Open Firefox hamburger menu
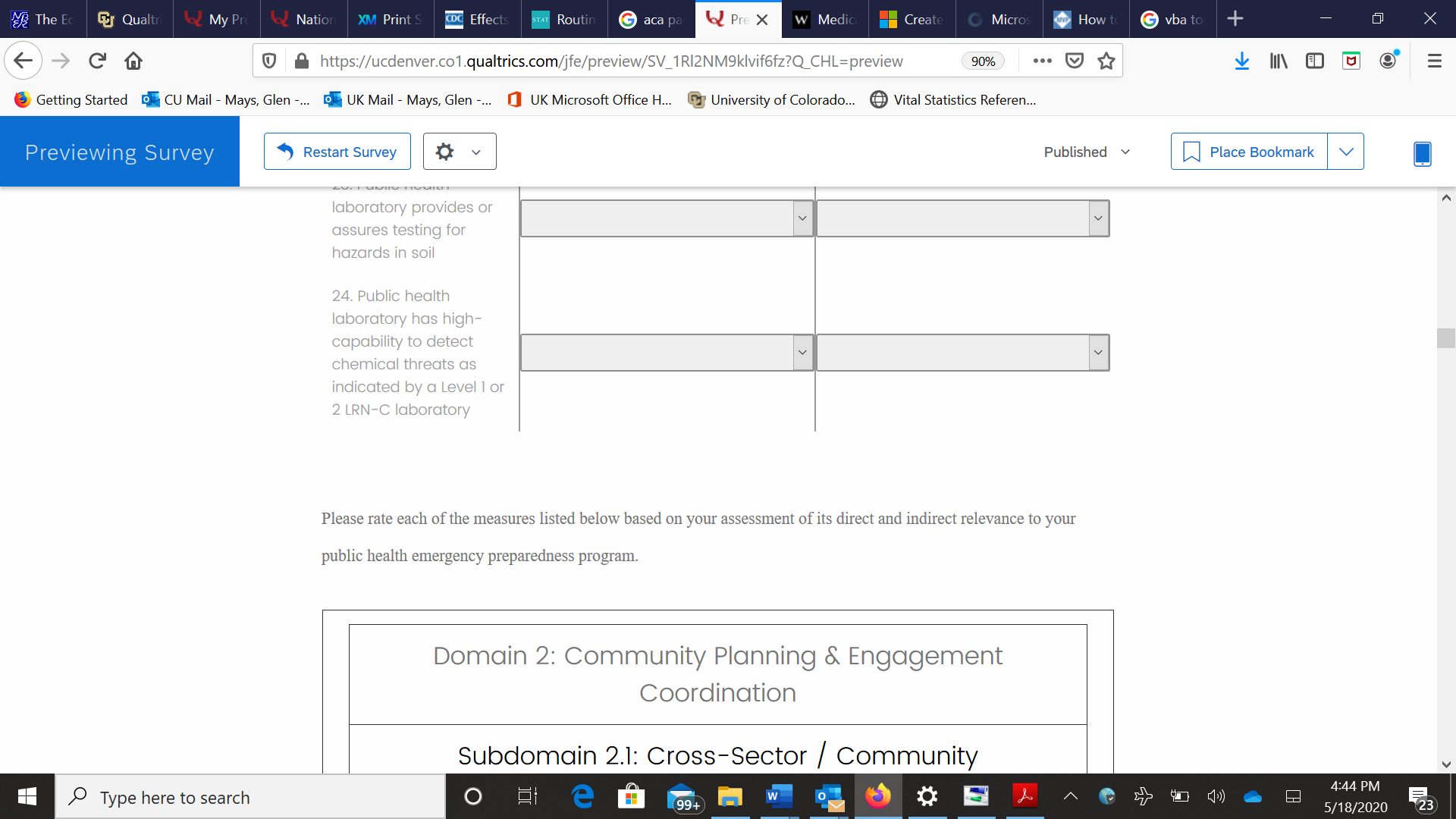1456x819 pixels. tap(1434, 61)
